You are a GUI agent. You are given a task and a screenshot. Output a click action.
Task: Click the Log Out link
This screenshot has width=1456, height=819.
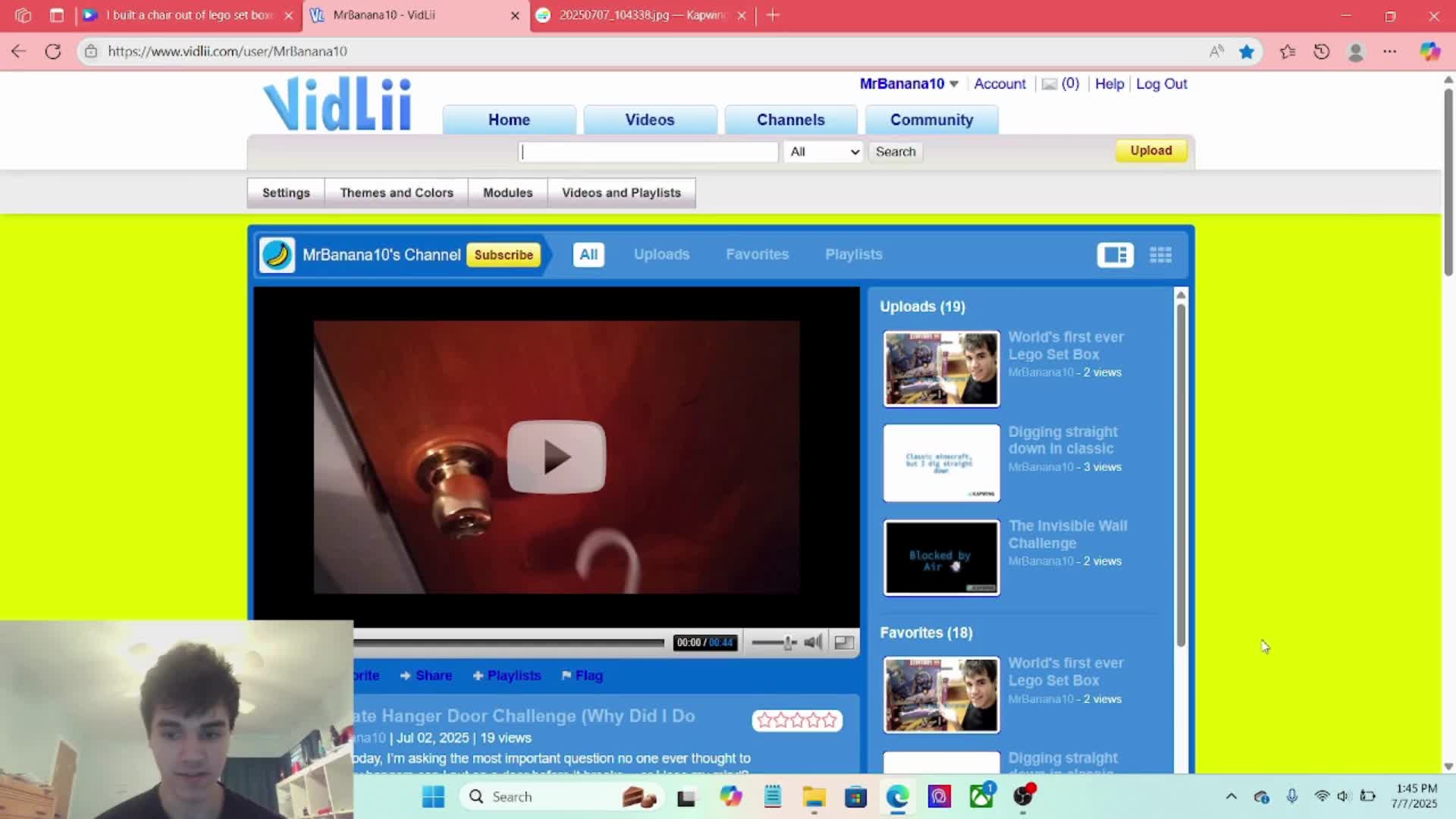pyautogui.click(x=1161, y=84)
